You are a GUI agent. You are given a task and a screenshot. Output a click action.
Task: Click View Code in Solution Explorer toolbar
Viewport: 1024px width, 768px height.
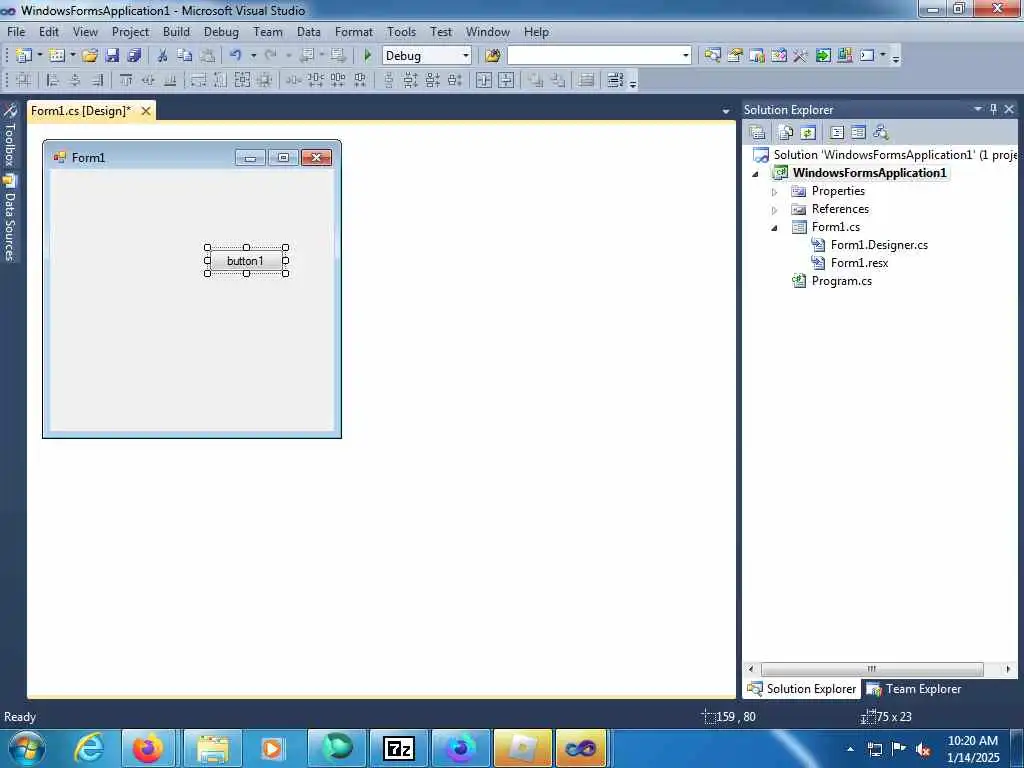coord(837,133)
